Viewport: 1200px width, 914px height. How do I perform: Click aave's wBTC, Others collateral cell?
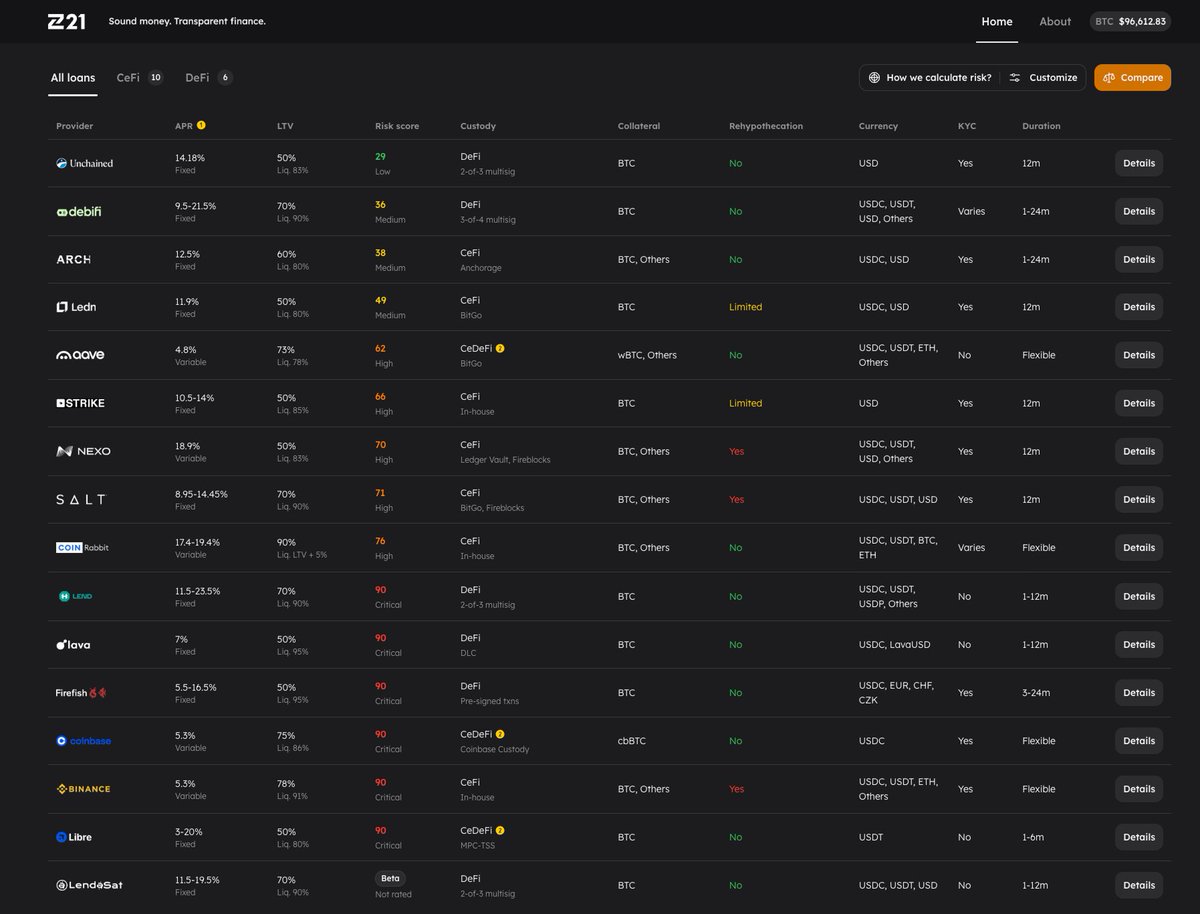click(648, 355)
